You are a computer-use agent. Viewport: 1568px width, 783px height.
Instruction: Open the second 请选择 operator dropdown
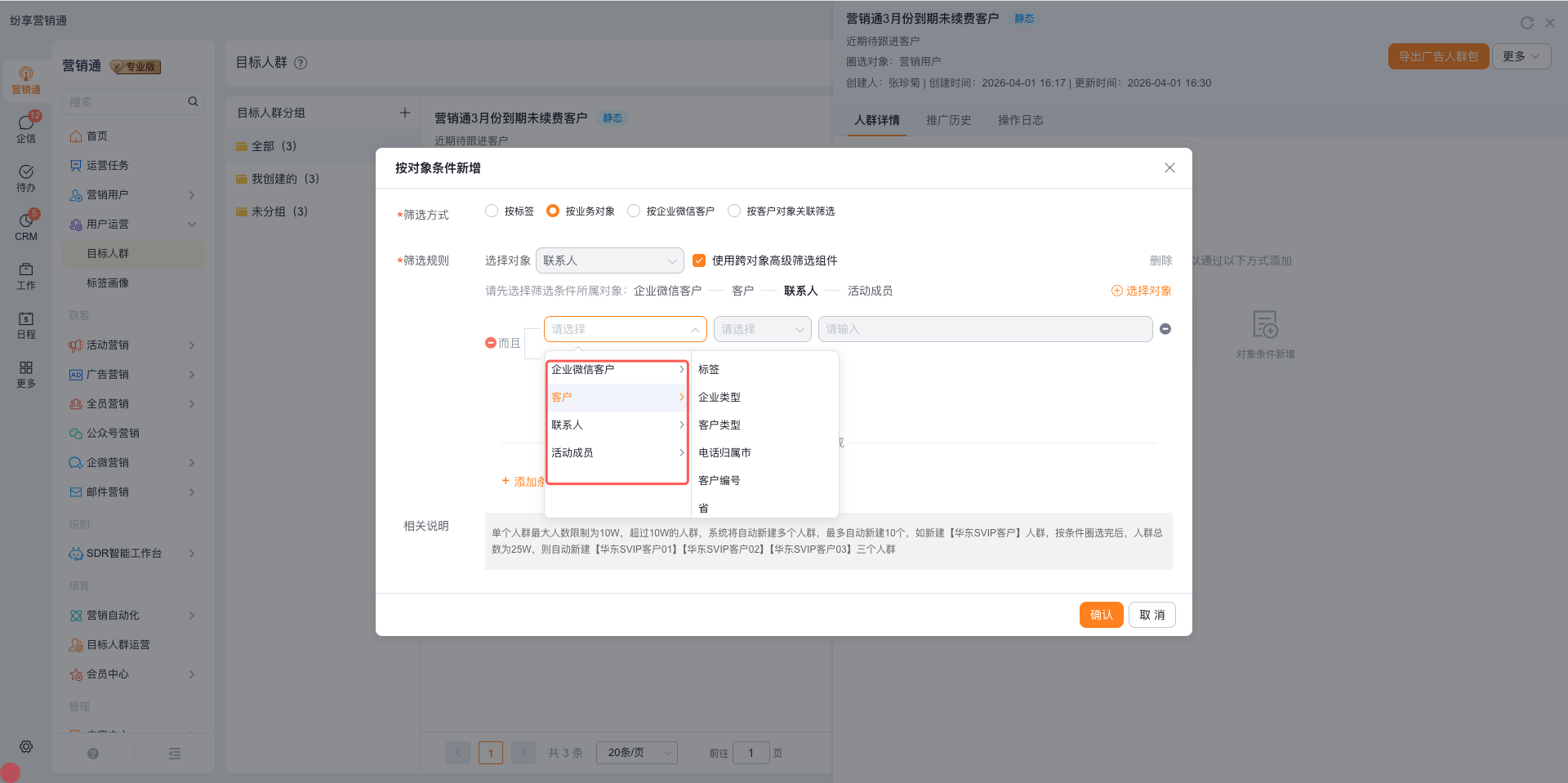[x=763, y=329]
